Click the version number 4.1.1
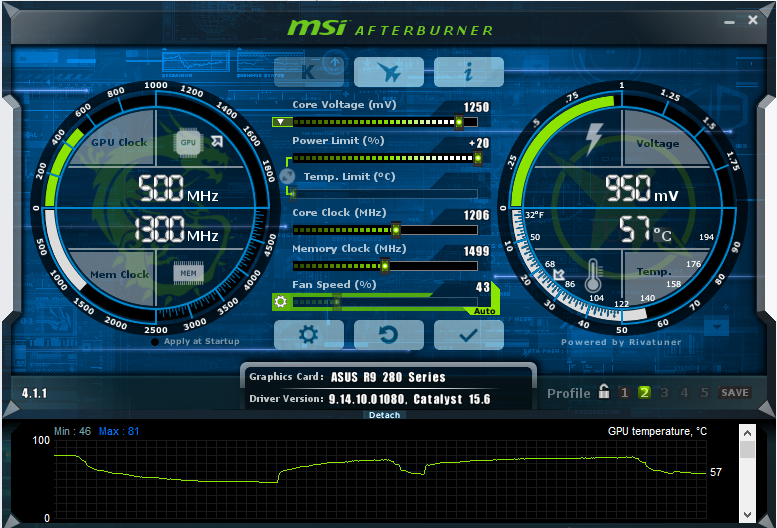Image resolution: width=777 pixels, height=528 pixels. click(35, 393)
